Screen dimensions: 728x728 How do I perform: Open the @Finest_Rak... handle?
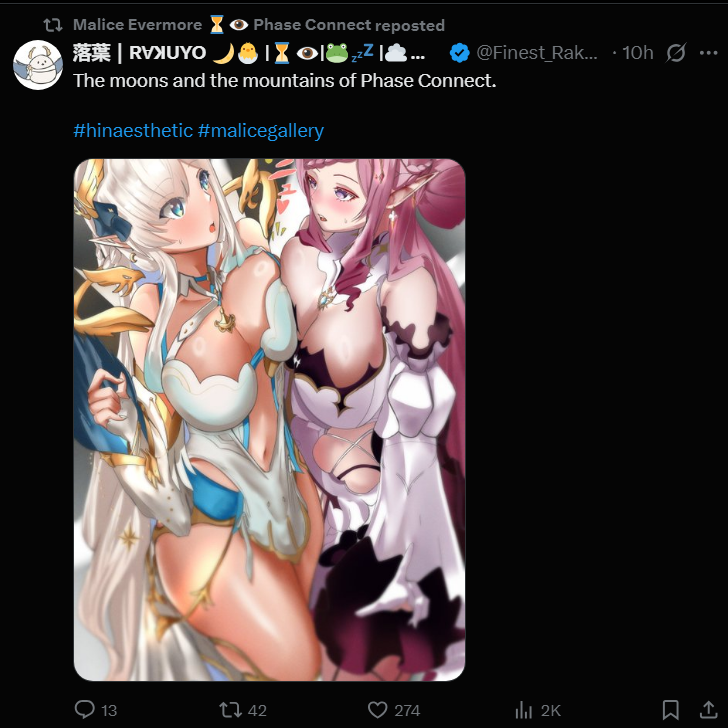pos(537,53)
